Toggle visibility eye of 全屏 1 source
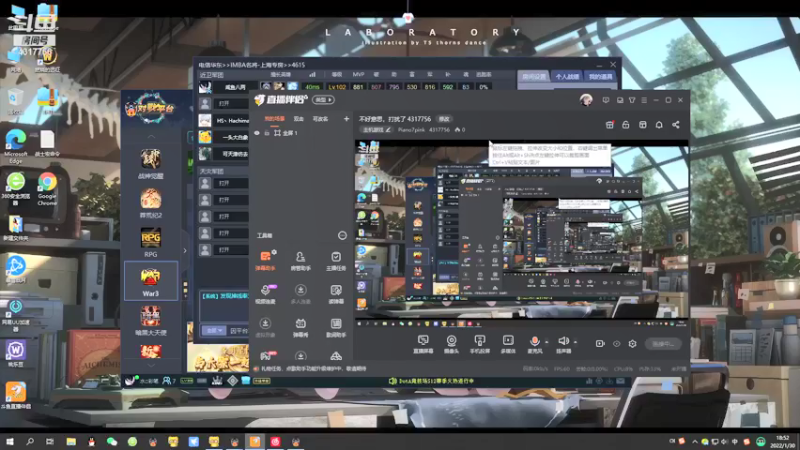800x450 pixels. pos(257,133)
